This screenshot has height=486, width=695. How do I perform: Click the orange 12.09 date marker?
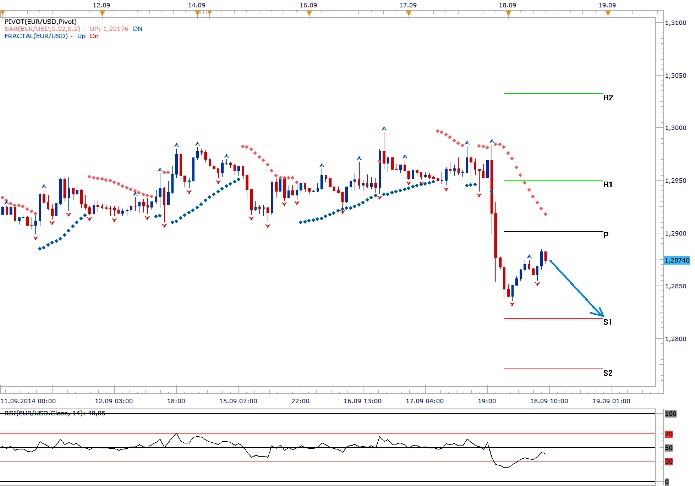tap(100, 13)
